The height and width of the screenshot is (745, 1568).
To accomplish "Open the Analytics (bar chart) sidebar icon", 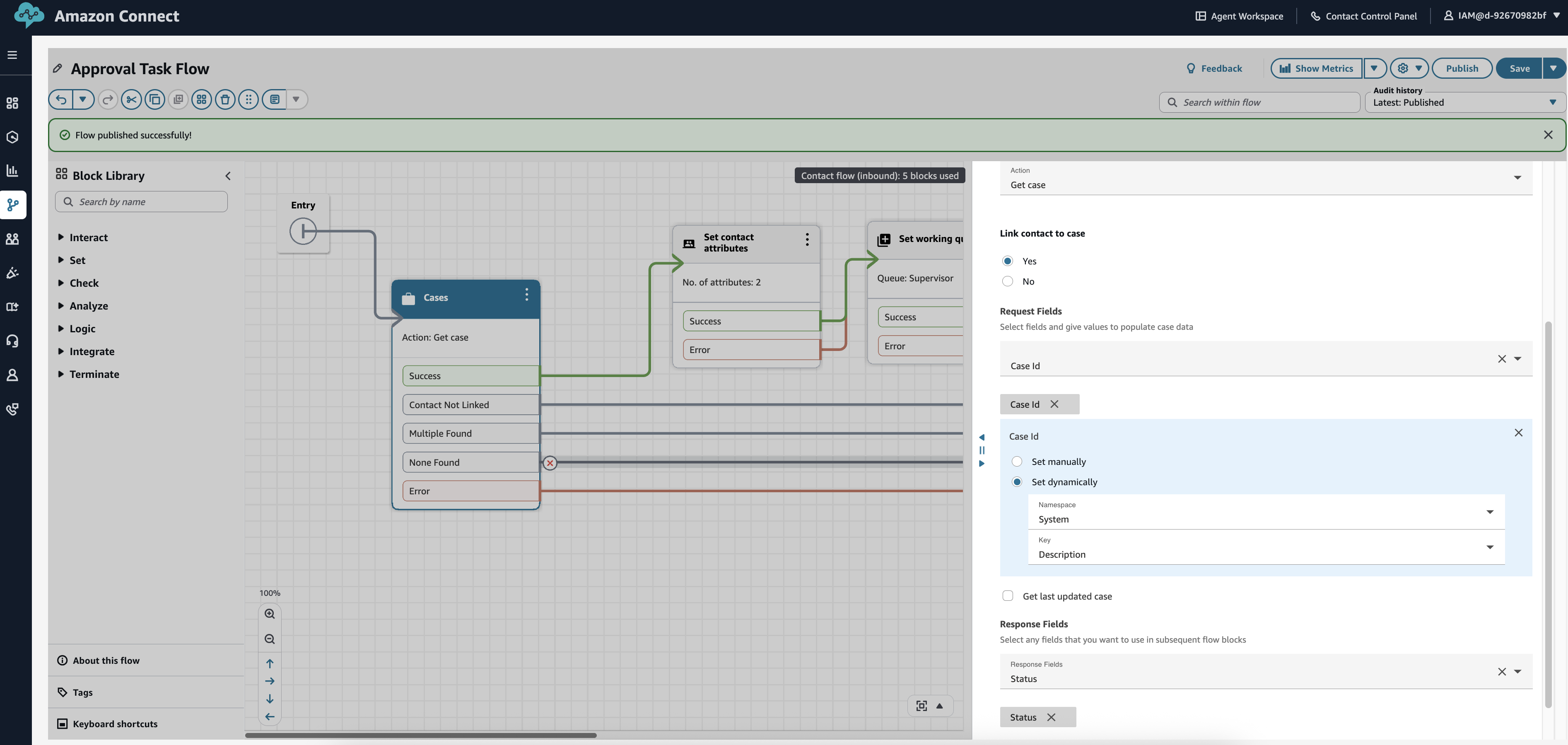I will click(13, 171).
